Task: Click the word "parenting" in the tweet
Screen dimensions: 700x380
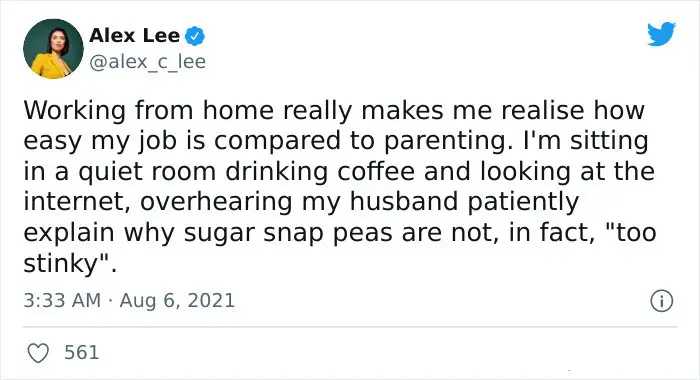Action: click(x=448, y=141)
